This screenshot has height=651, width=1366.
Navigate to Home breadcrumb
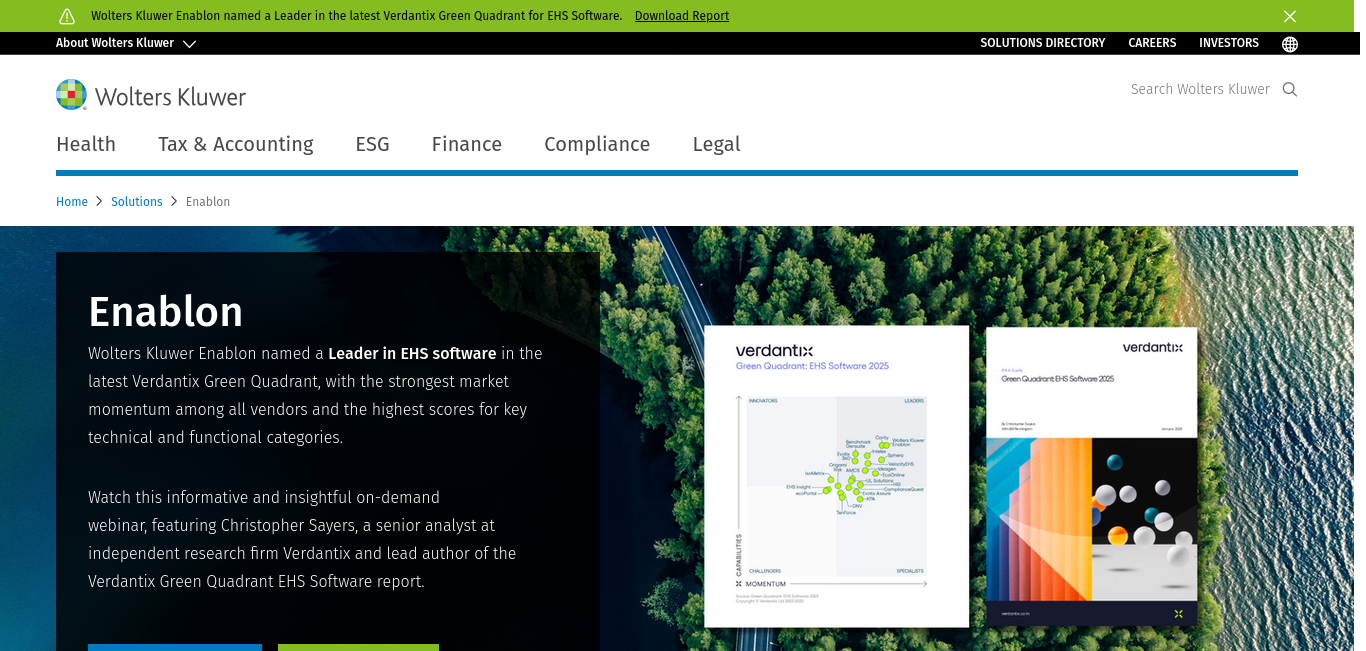[x=72, y=202]
